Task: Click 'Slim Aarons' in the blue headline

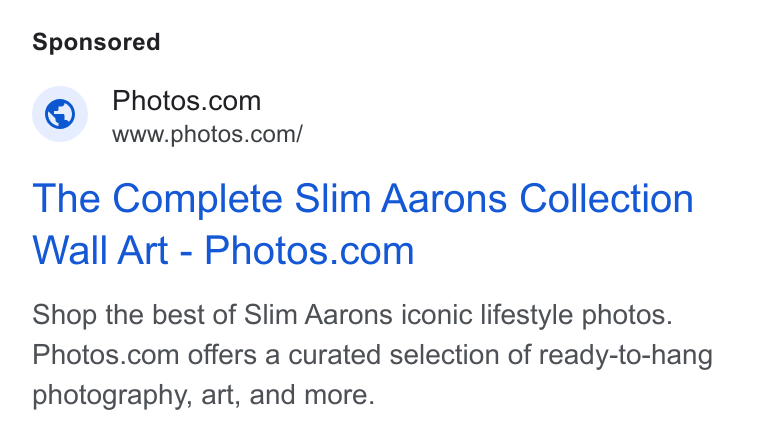Action: pos(401,199)
